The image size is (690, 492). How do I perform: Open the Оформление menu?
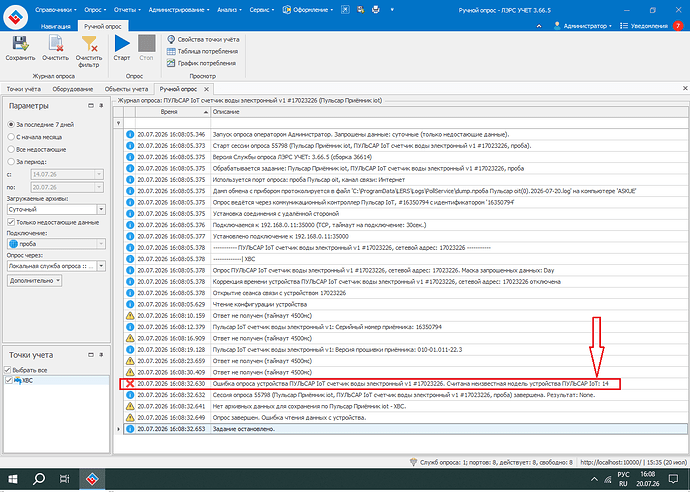308,10
